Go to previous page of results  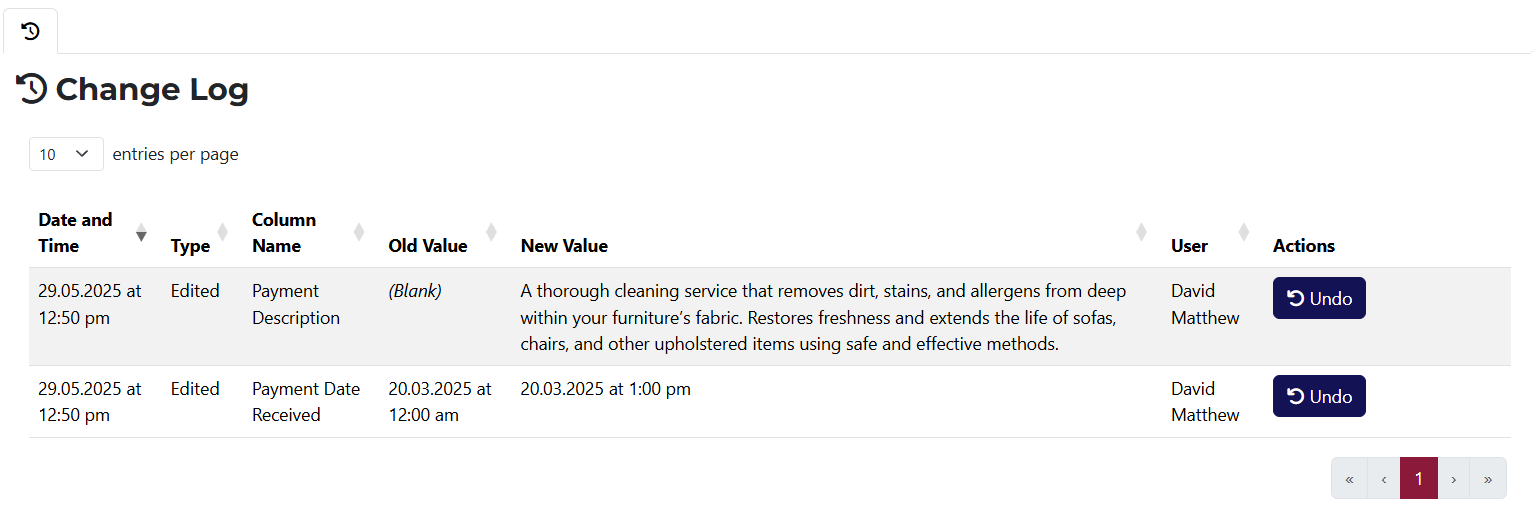[1384, 479]
